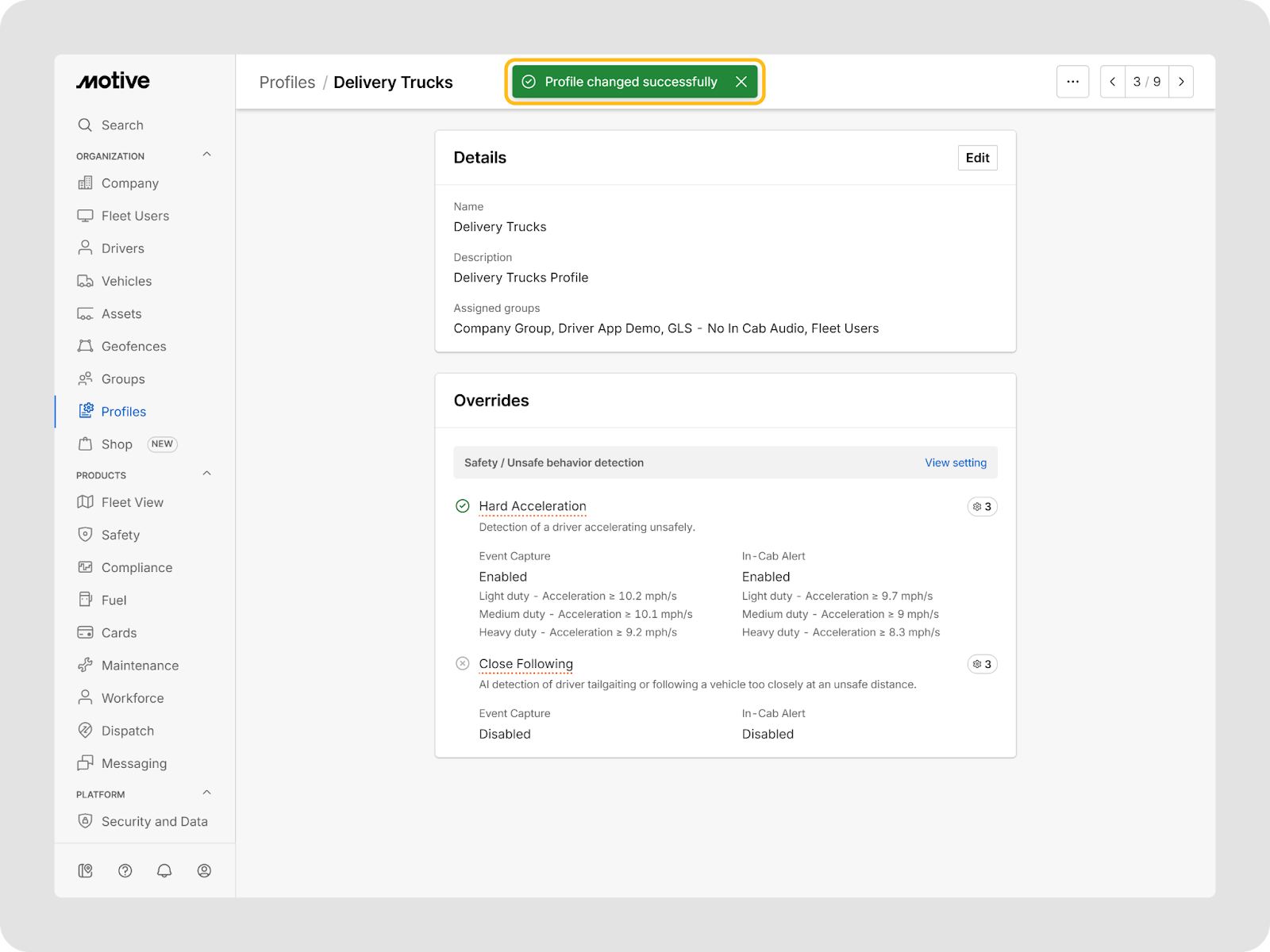Click the Edit button in Details
The image size is (1270, 952).
[x=977, y=158]
